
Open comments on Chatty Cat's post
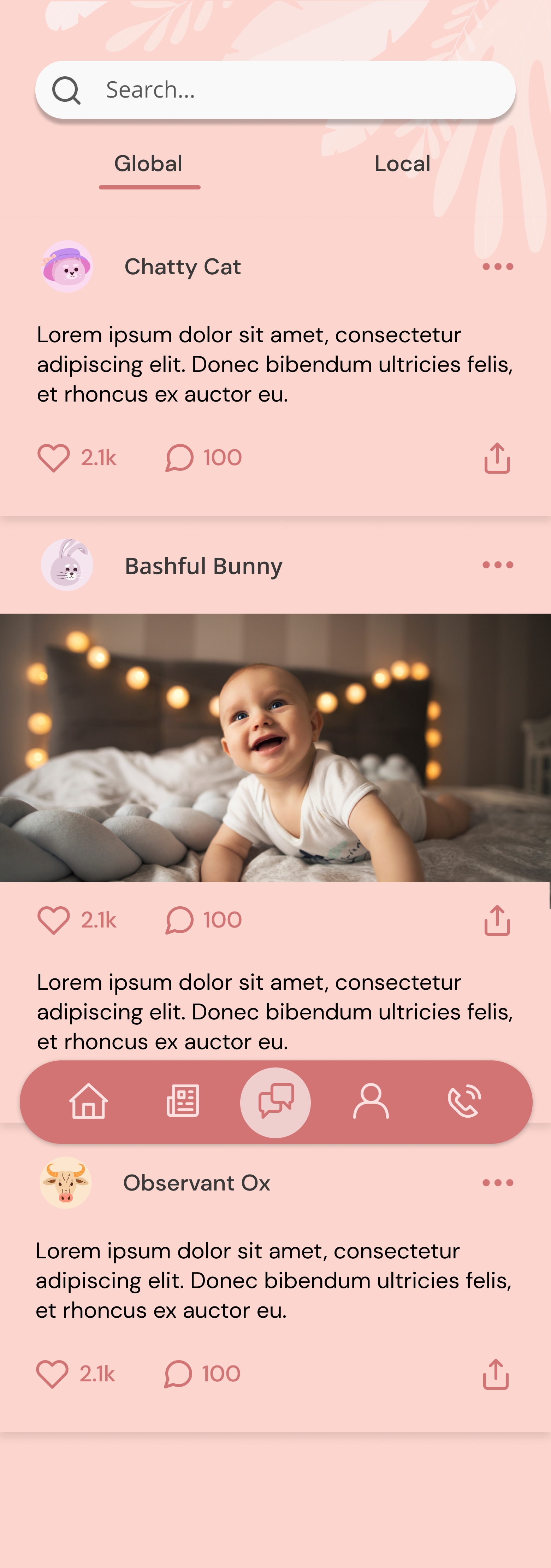(x=179, y=458)
